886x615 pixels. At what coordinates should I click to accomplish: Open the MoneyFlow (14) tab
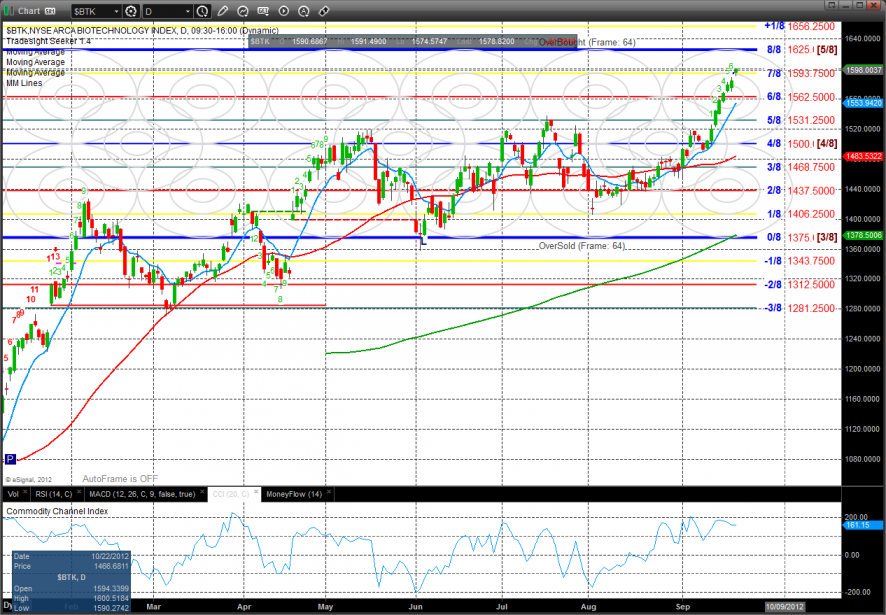pos(291,493)
